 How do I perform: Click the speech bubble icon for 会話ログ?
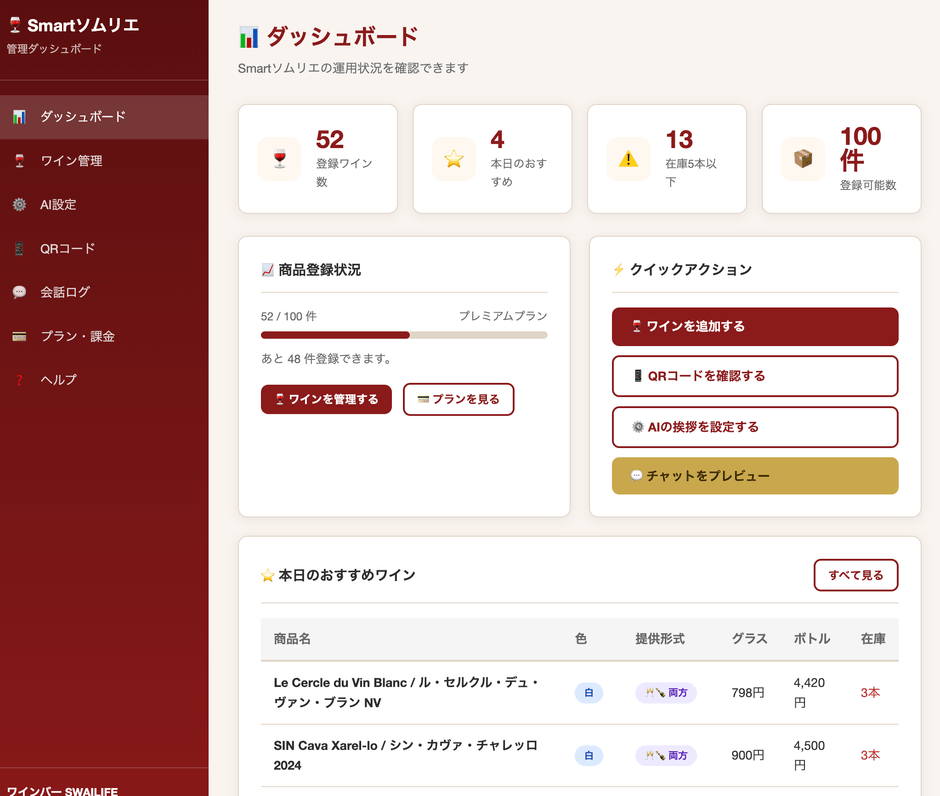coord(19,292)
